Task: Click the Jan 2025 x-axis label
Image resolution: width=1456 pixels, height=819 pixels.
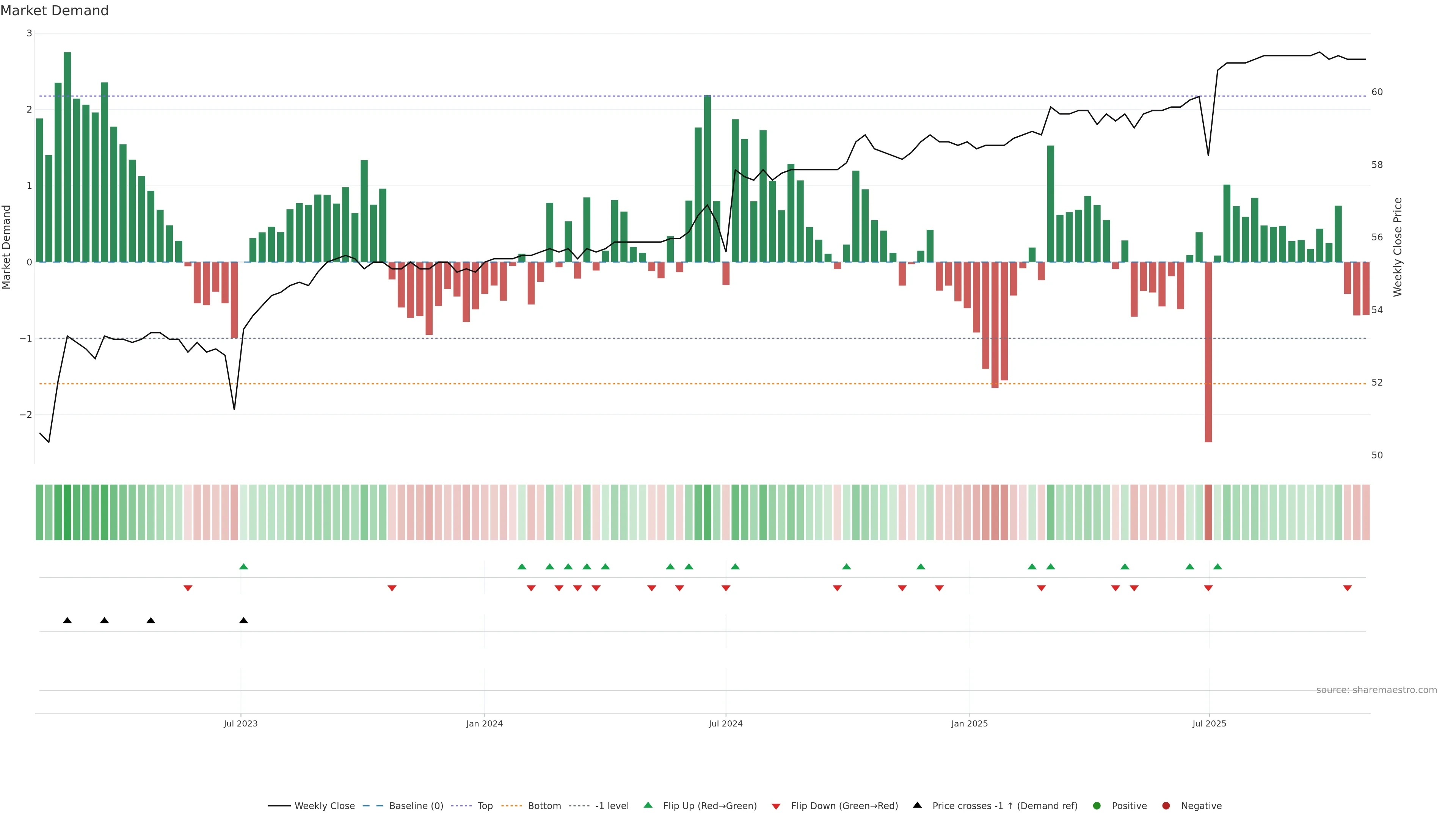Action: (x=970, y=724)
